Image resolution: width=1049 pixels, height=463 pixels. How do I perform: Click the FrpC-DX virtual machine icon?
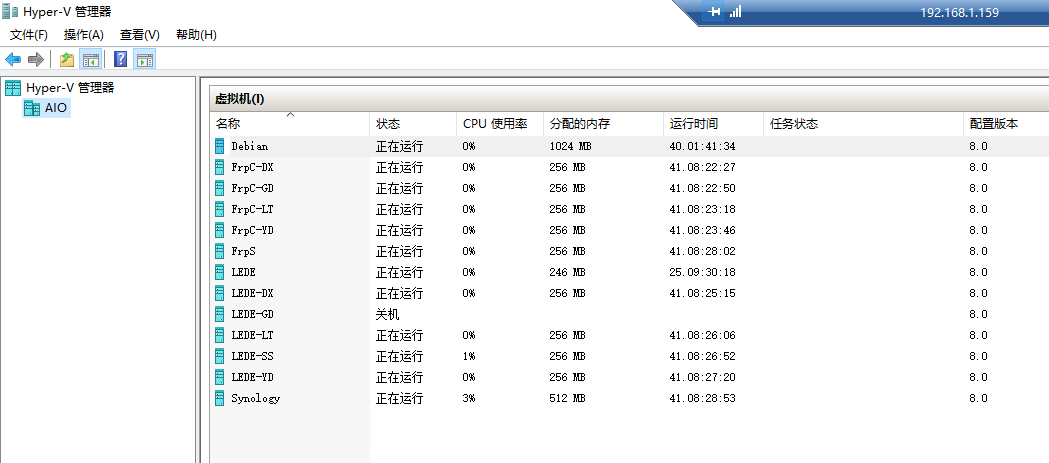click(x=219, y=167)
